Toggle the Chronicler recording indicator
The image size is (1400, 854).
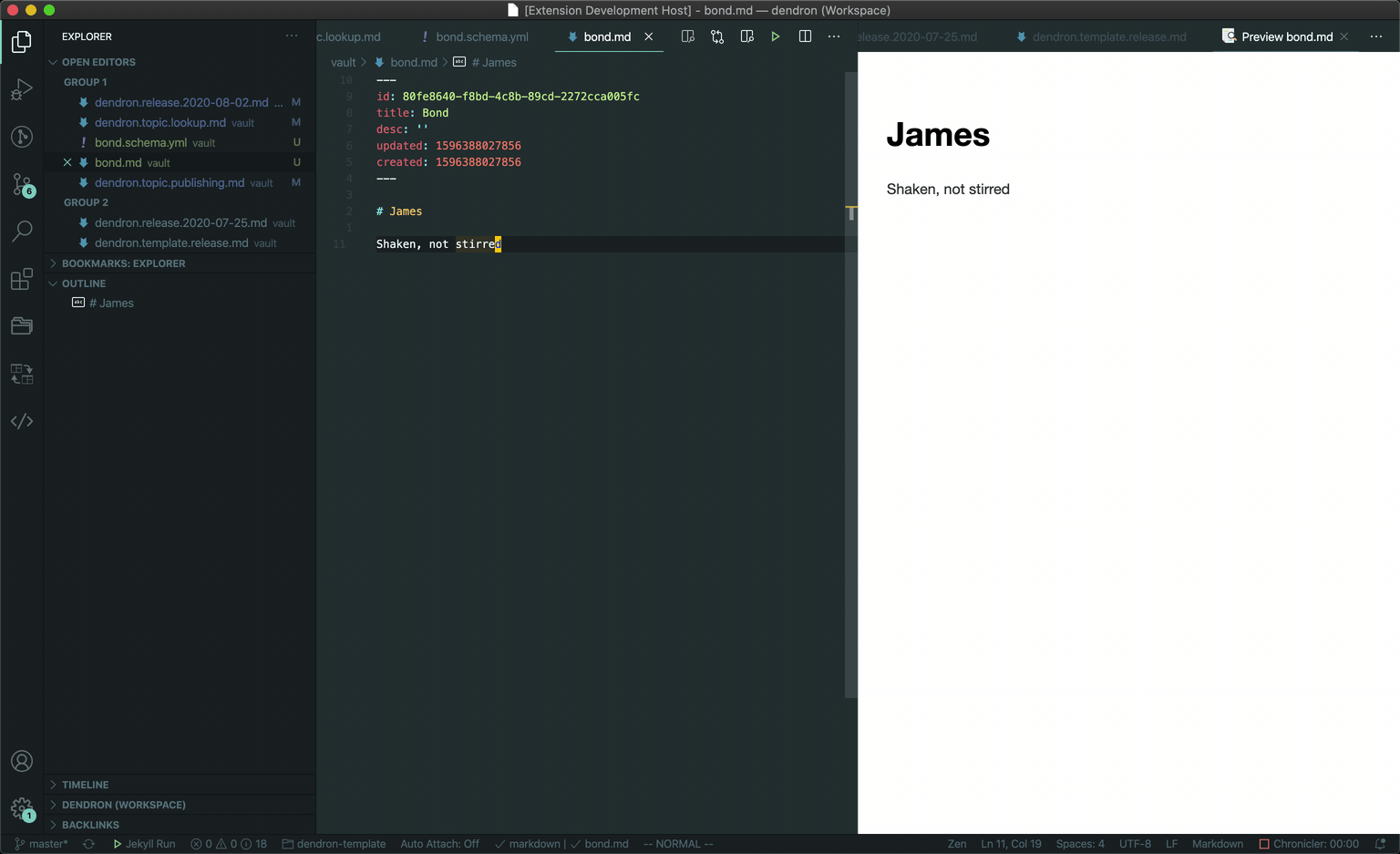pos(1309,844)
